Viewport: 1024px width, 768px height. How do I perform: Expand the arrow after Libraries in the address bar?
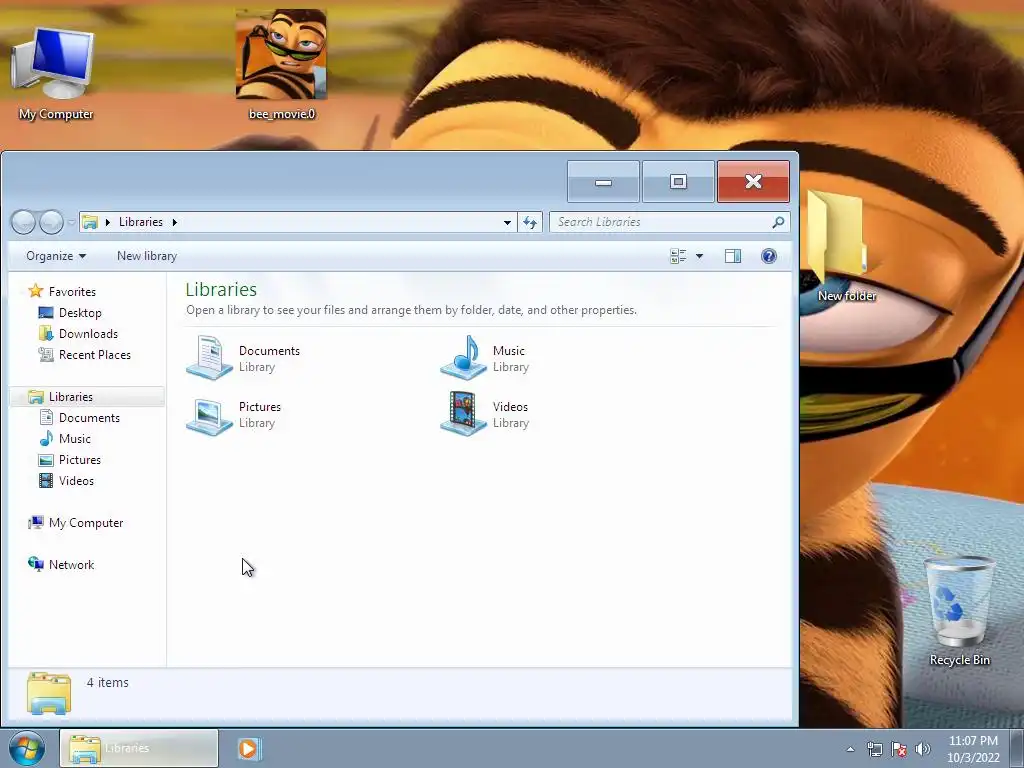click(x=174, y=222)
